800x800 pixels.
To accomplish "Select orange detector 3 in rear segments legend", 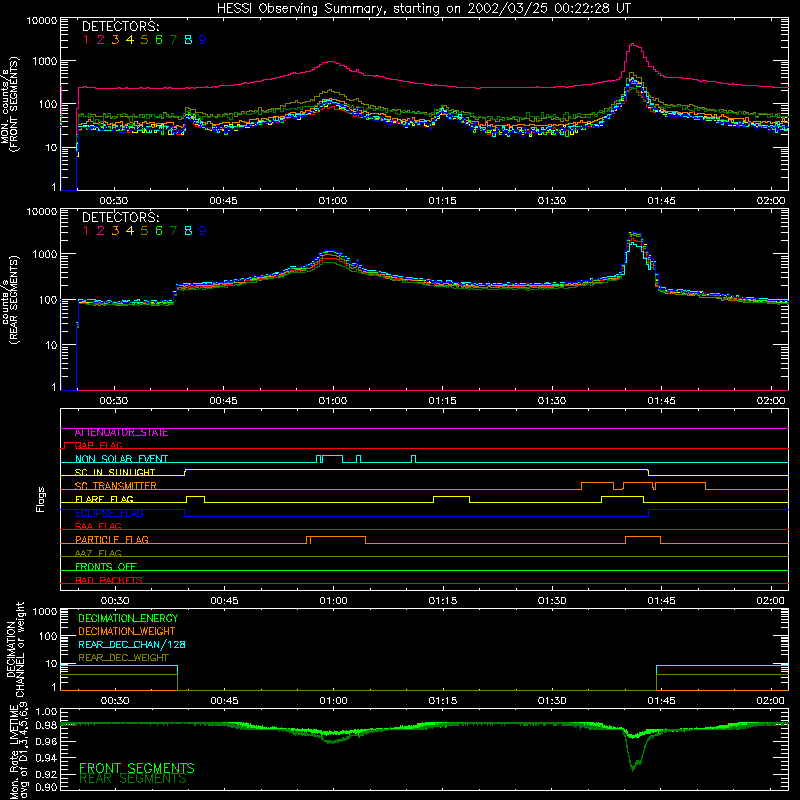I will point(115,231).
